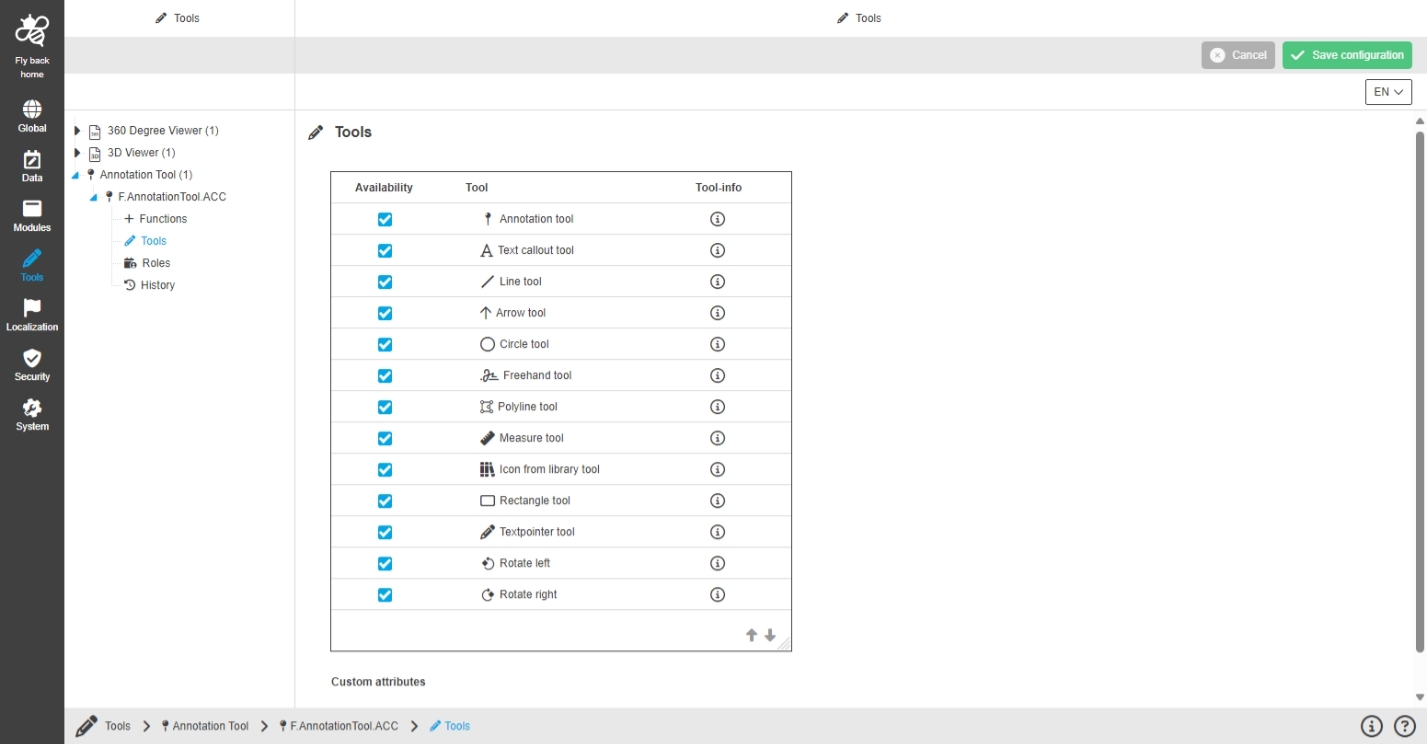Go to Modules in the sidebar
Image resolution: width=1427 pixels, height=744 pixels.
click(32, 210)
